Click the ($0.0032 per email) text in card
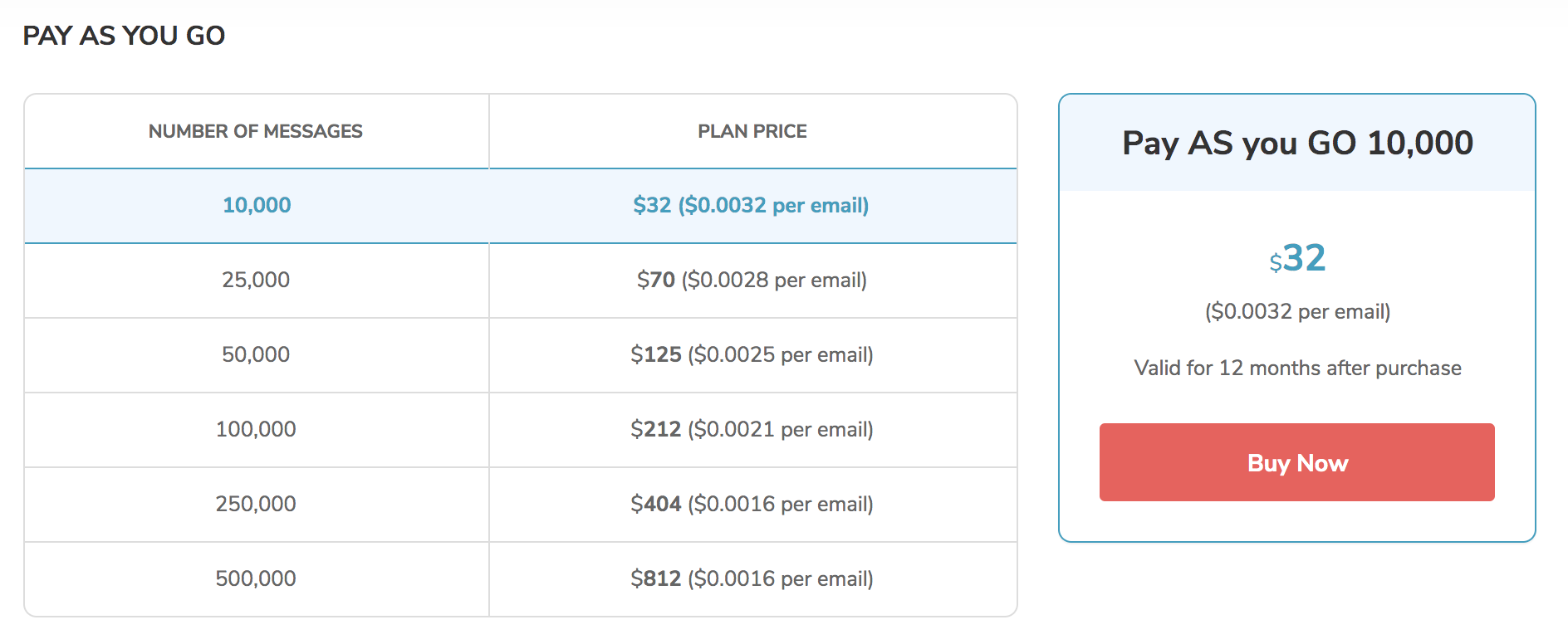 pyautogui.click(x=1297, y=311)
